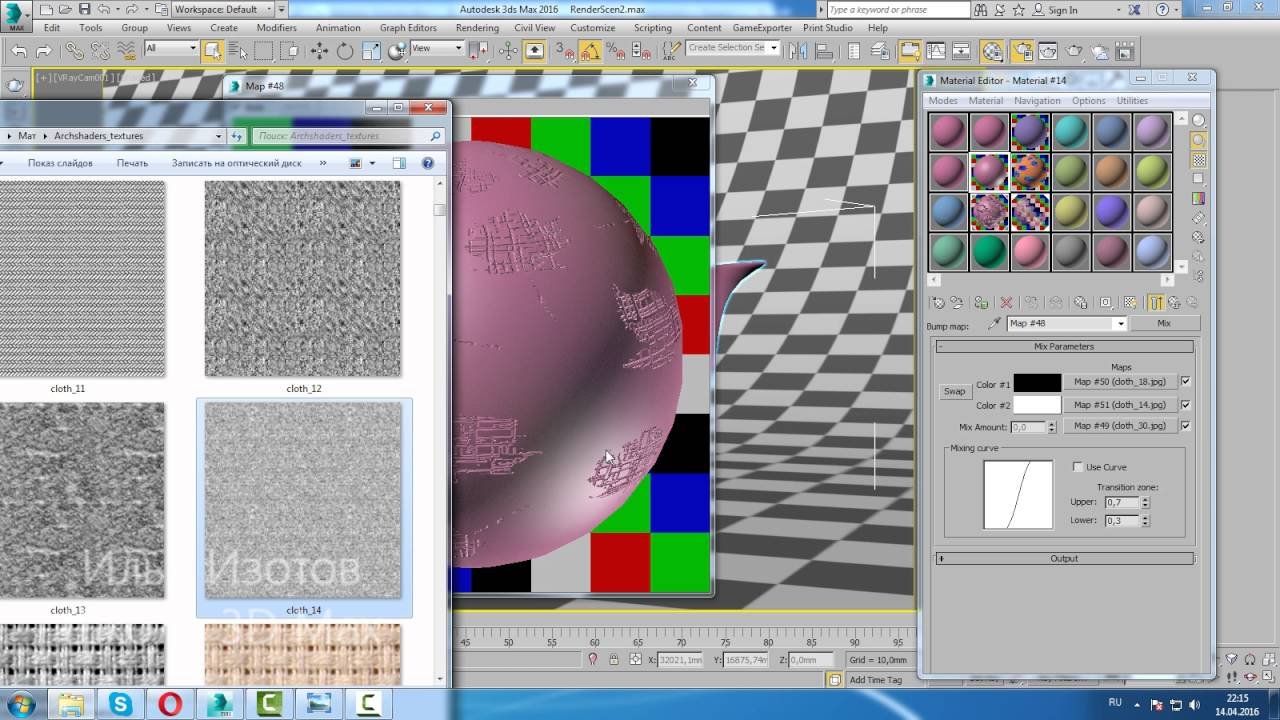Image resolution: width=1280 pixels, height=720 pixels.
Task: Click the Map #51 (cloth_14.jpg) button
Action: 1119,404
